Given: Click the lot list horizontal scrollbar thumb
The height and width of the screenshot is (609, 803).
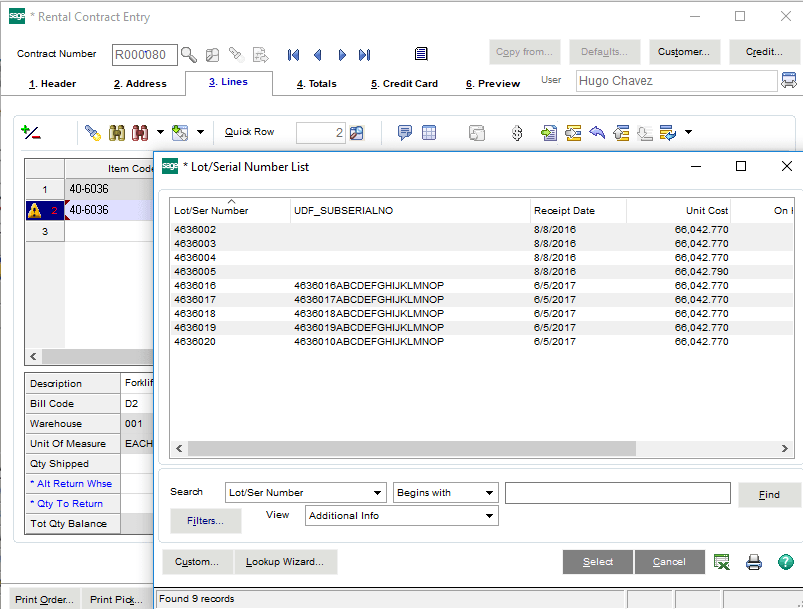Looking at the screenshot, I should [412, 449].
